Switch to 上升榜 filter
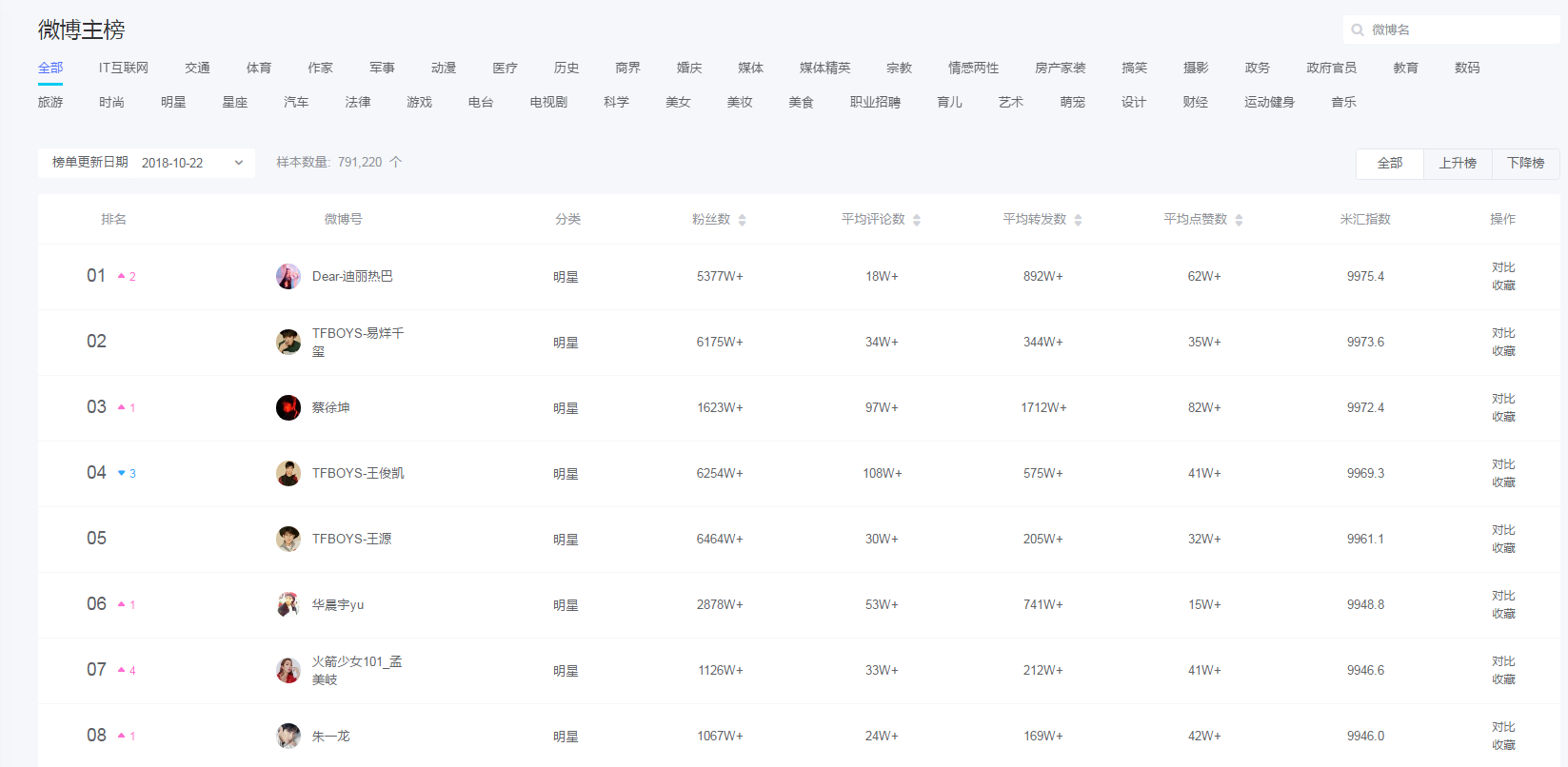 click(x=1457, y=164)
